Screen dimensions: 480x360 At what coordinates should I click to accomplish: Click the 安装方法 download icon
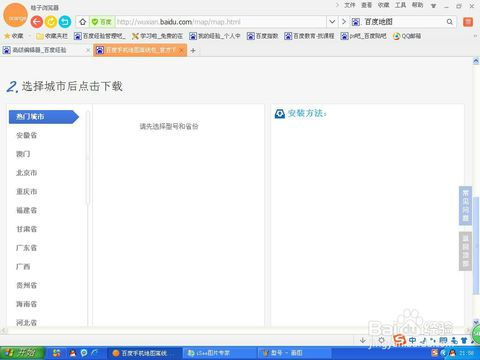pos(280,114)
